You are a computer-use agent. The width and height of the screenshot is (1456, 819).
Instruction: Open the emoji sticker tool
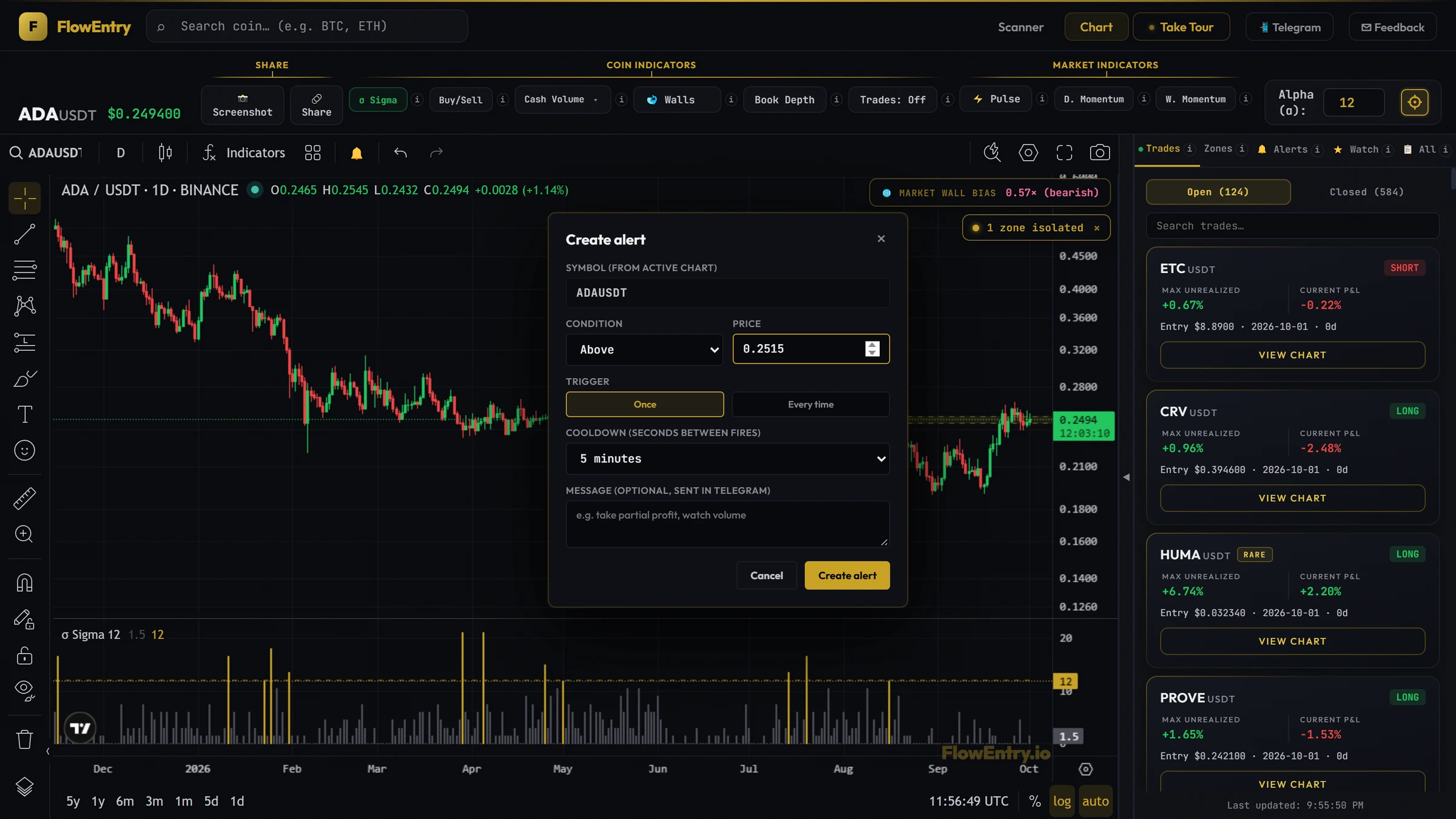pyautogui.click(x=25, y=450)
